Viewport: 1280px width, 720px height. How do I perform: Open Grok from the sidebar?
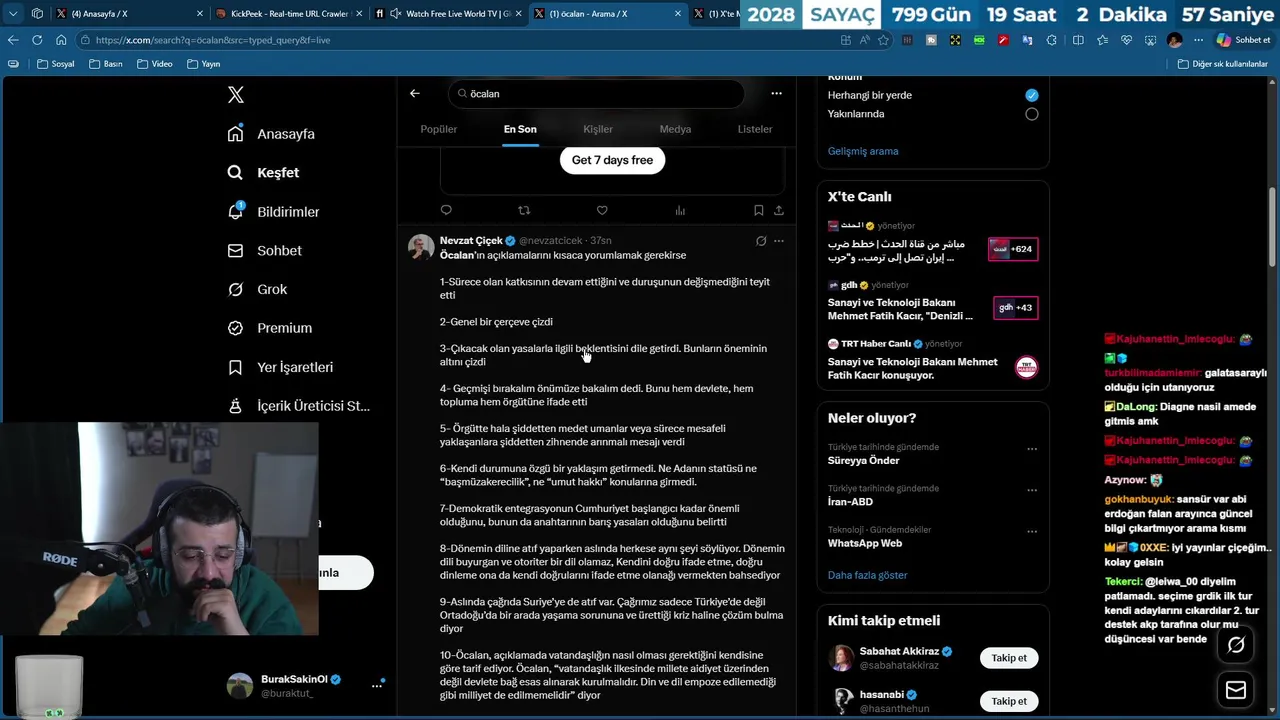click(257, 289)
